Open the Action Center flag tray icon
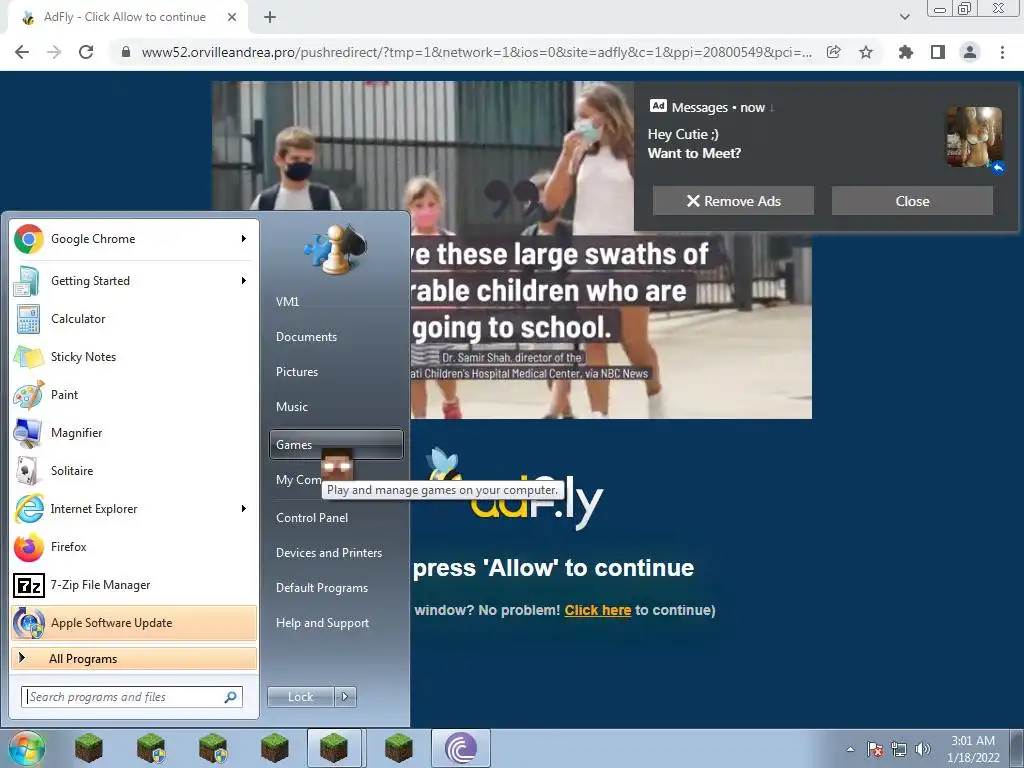Viewport: 1024px width, 768px height. click(875, 749)
